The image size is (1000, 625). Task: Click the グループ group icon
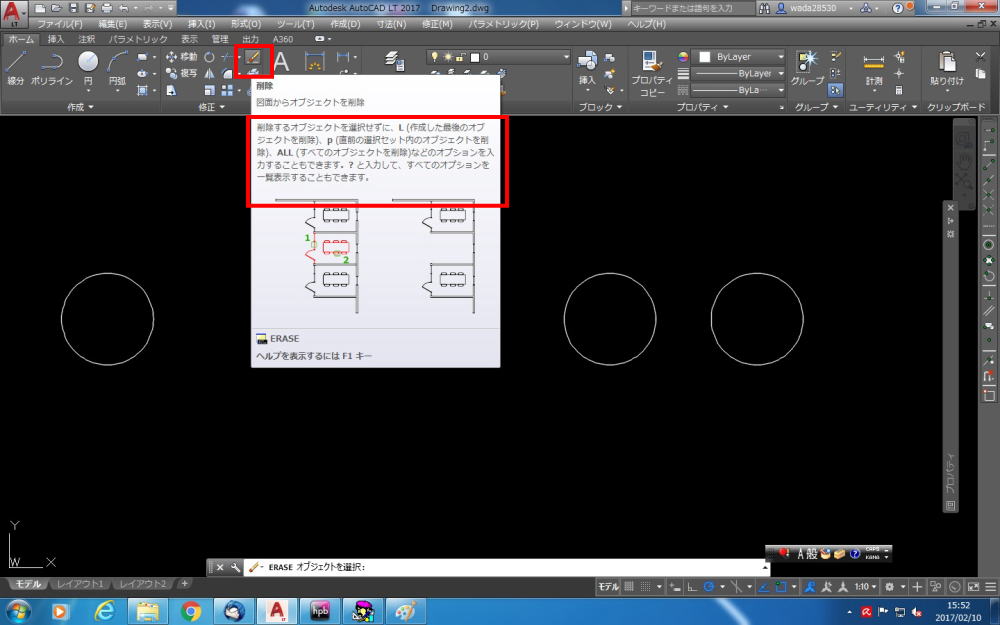[807, 67]
